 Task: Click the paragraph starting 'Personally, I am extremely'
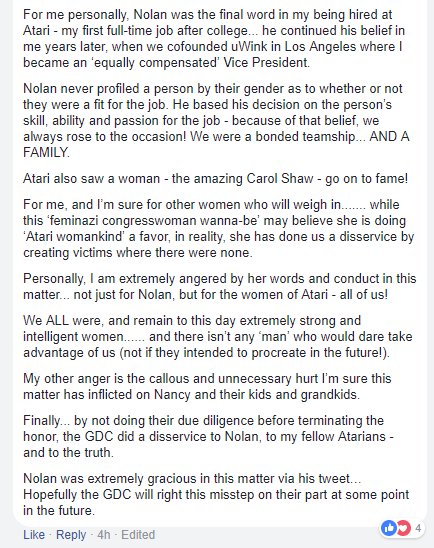point(219,287)
